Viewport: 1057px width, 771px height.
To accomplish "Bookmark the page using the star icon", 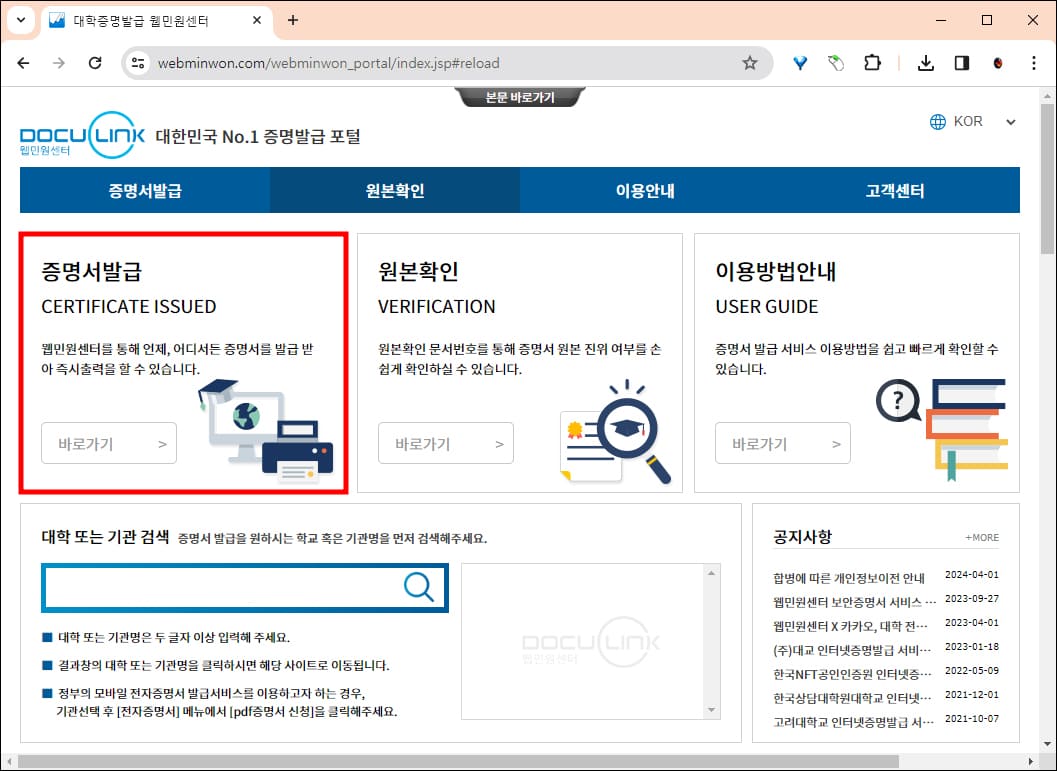I will (750, 62).
